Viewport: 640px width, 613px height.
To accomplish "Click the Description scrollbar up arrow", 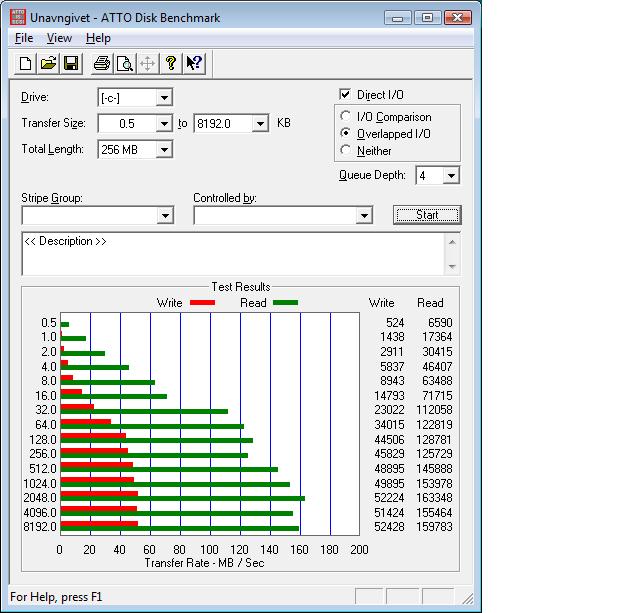I will click(x=452, y=242).
